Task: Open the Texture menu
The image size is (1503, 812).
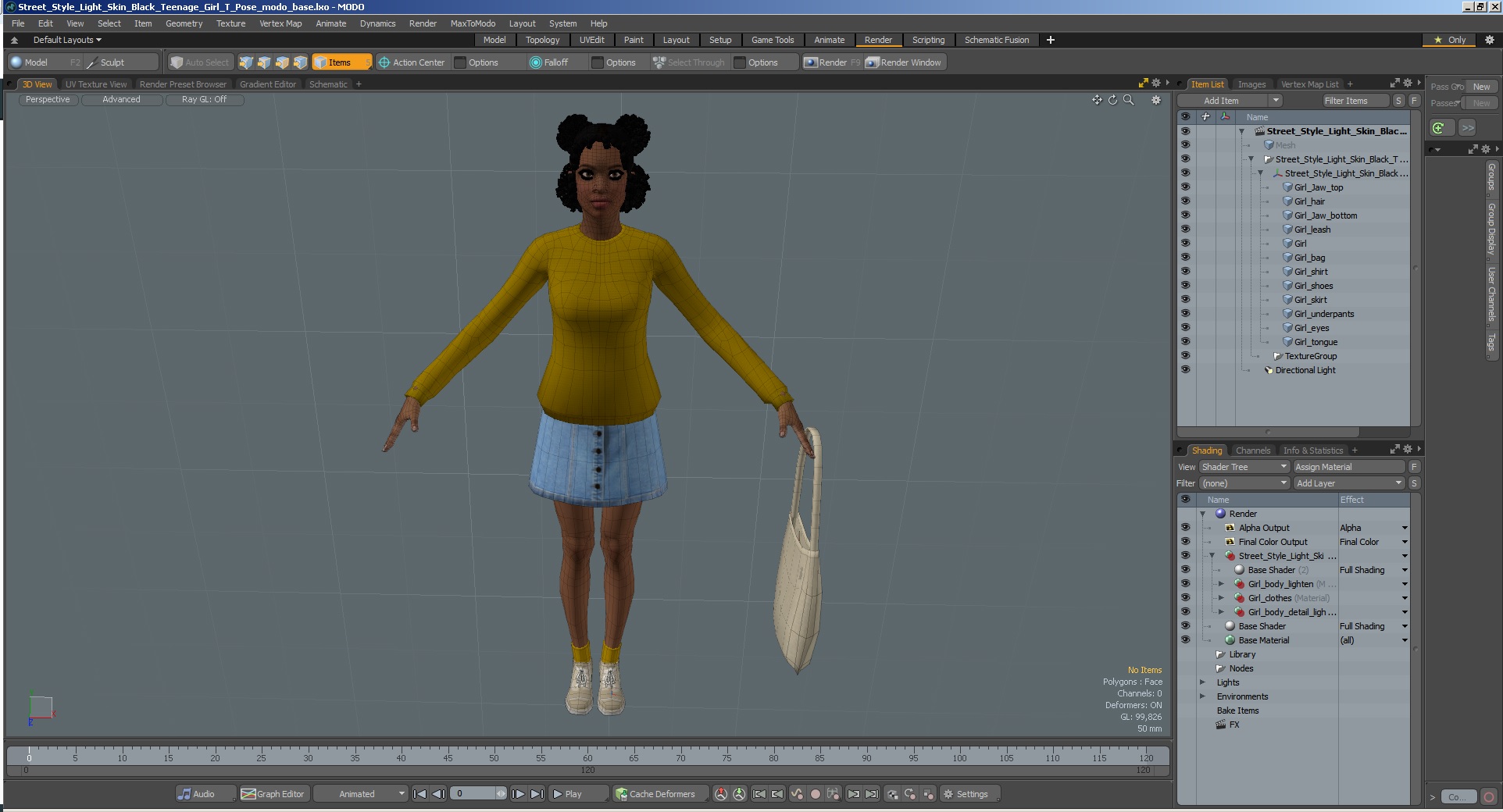Action: click(230, 23)
